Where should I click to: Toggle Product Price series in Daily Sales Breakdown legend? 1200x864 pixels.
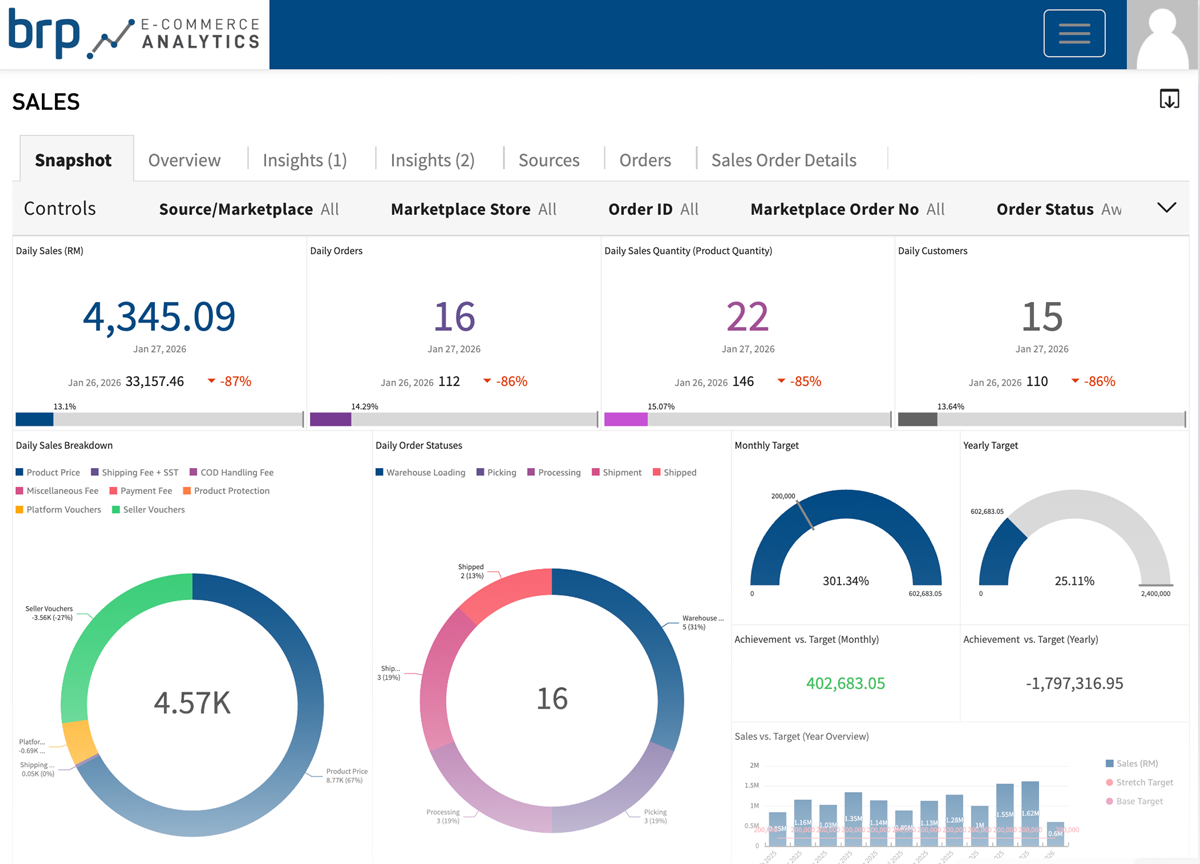pyautogui.click(x=46, y=472)
